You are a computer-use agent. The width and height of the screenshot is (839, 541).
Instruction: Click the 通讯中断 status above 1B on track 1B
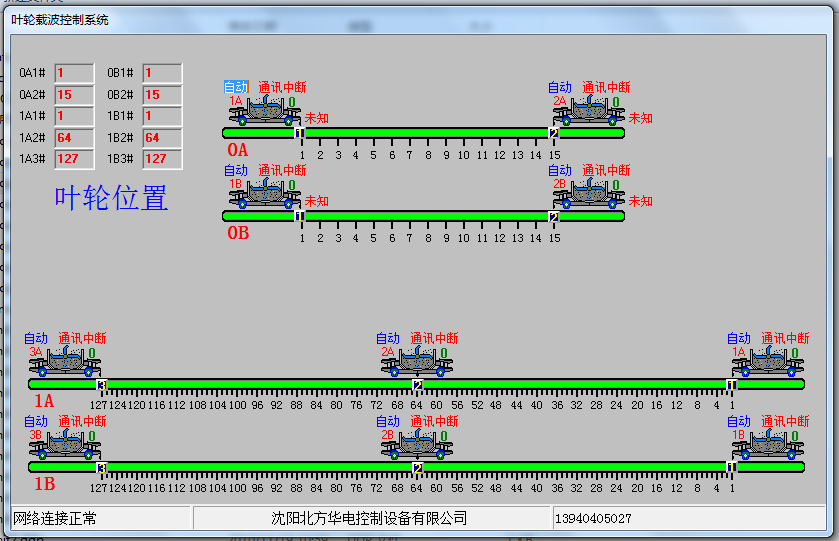785,421
